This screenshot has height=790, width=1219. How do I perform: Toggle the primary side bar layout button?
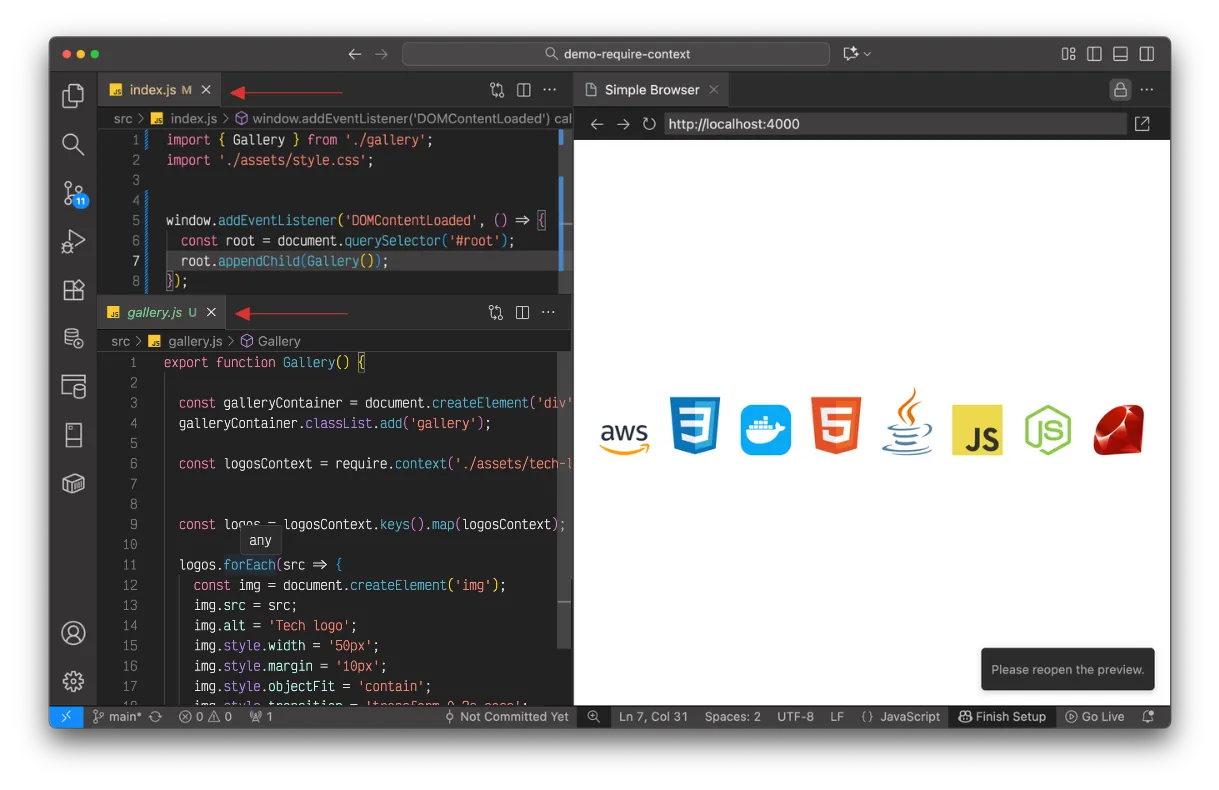[1095, 54]
